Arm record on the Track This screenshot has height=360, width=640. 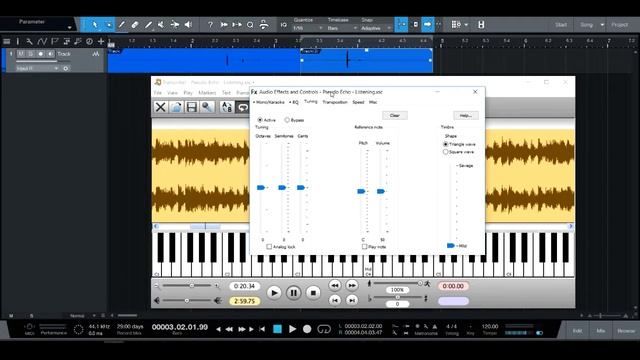[x=40, y=54]
